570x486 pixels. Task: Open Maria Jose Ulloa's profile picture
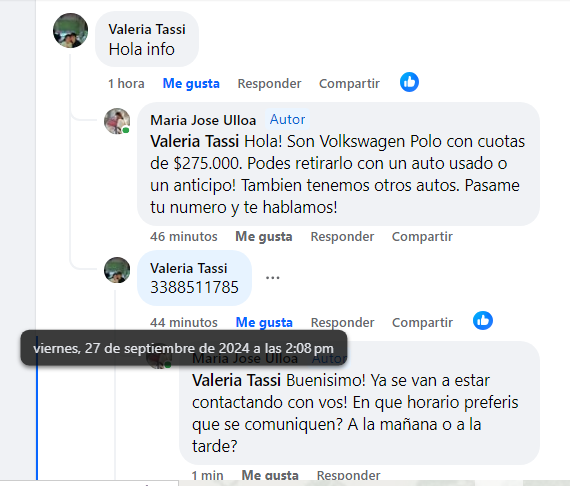(x=117, y=121)
